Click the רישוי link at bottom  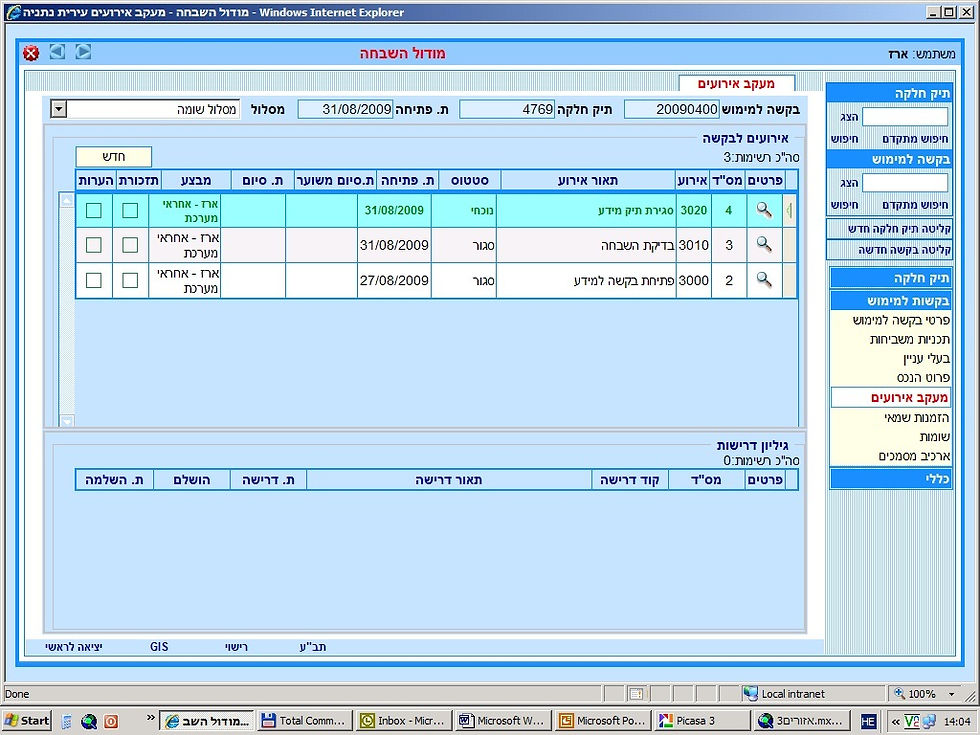(x=236, y=647)
